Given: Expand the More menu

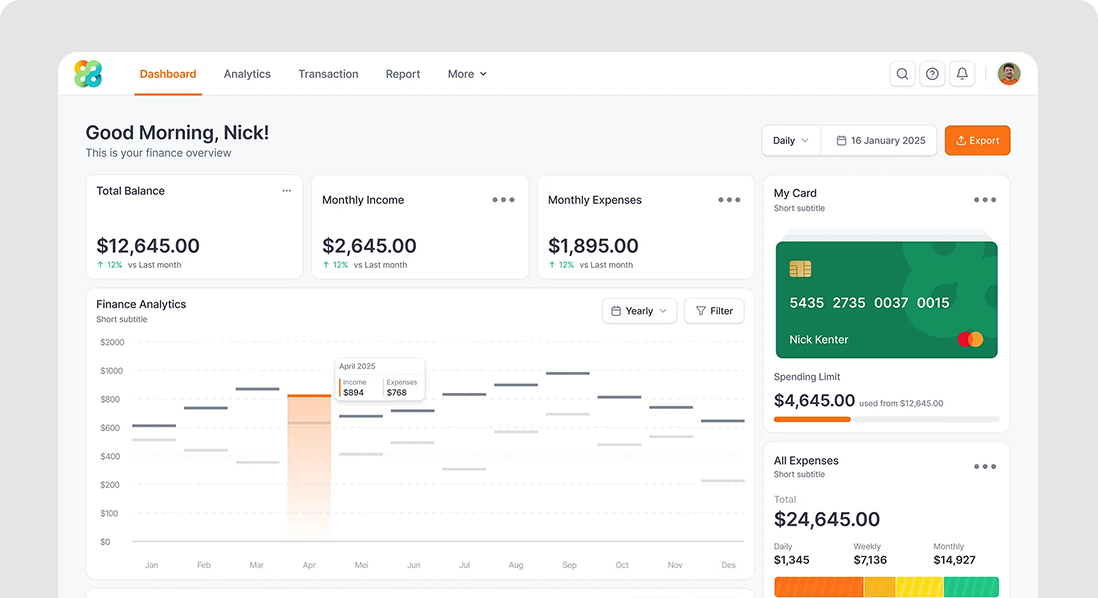Looking at the screenshot, I should [x=467, y=74].
